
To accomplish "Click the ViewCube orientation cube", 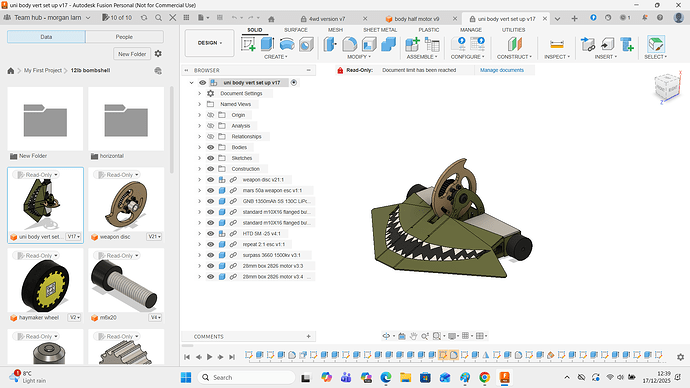I will (666, 87).
